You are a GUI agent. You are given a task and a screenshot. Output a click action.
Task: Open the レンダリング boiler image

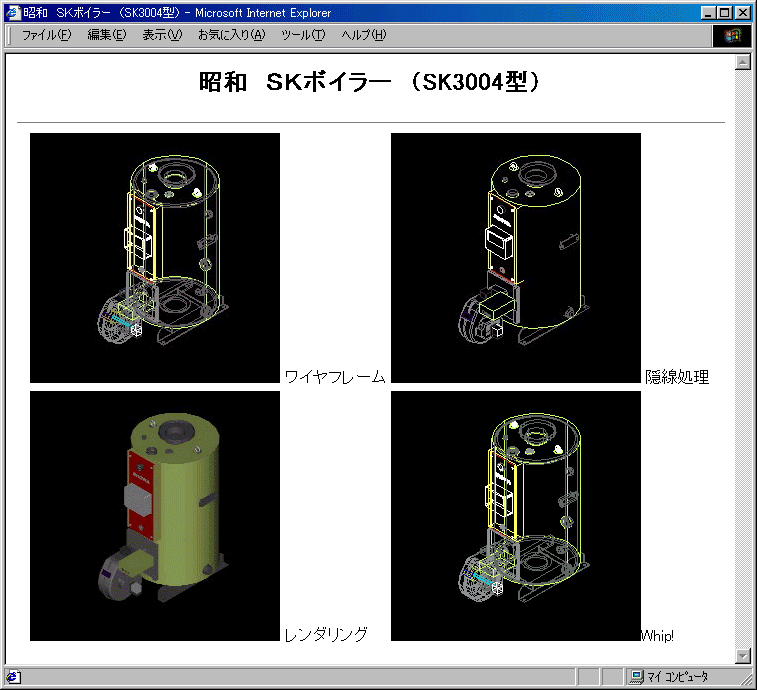[x=155, y=516]
